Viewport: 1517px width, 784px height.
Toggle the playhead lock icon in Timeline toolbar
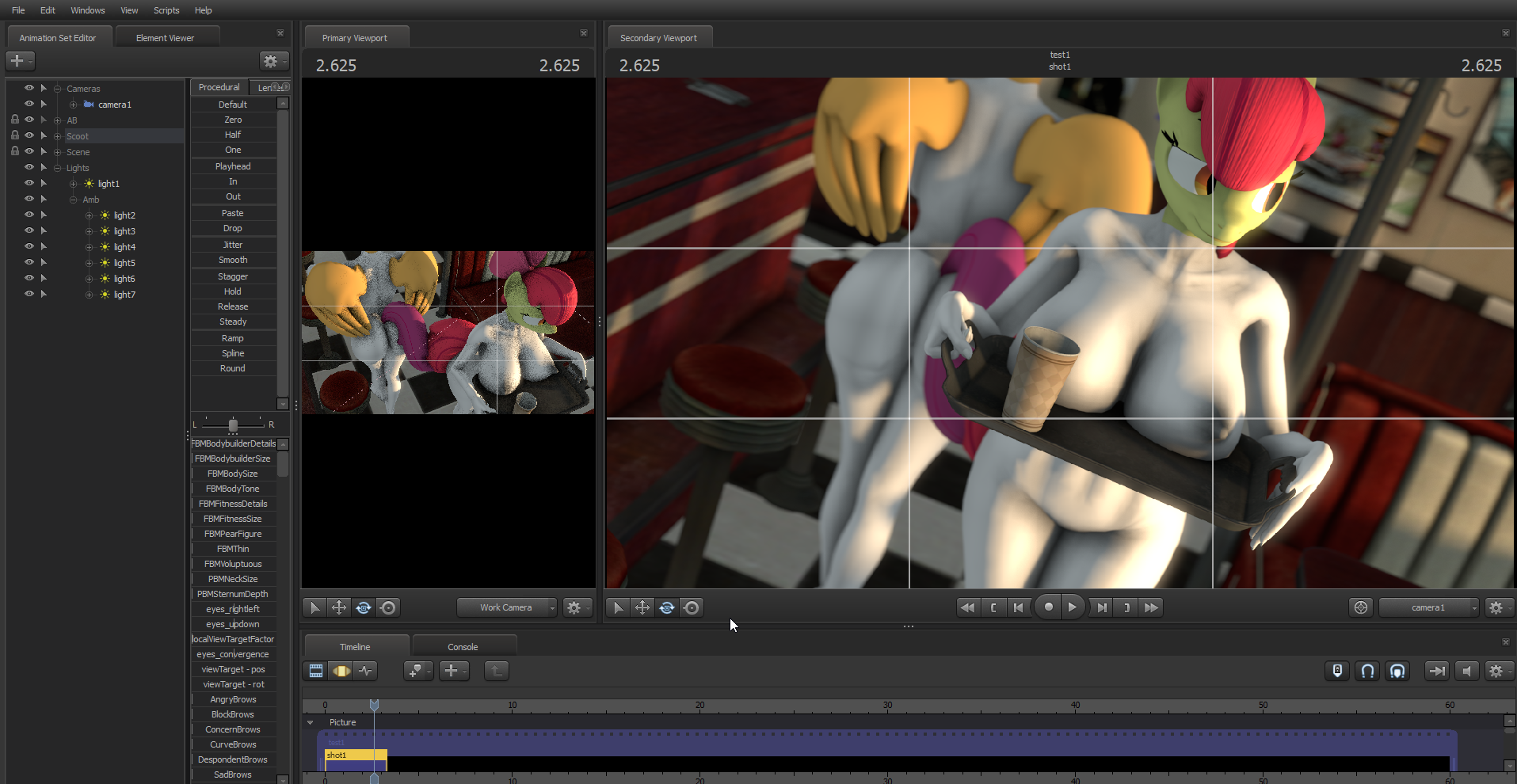tap(1337, 671)
